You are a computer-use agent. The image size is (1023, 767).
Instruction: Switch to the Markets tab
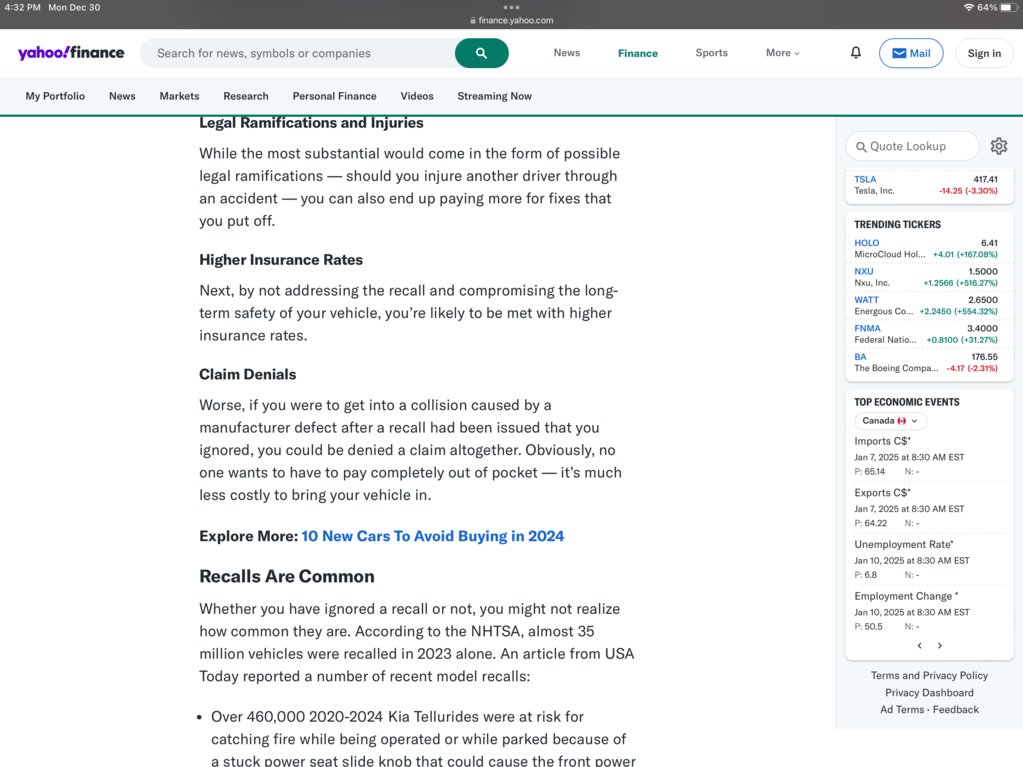(179, 96)
